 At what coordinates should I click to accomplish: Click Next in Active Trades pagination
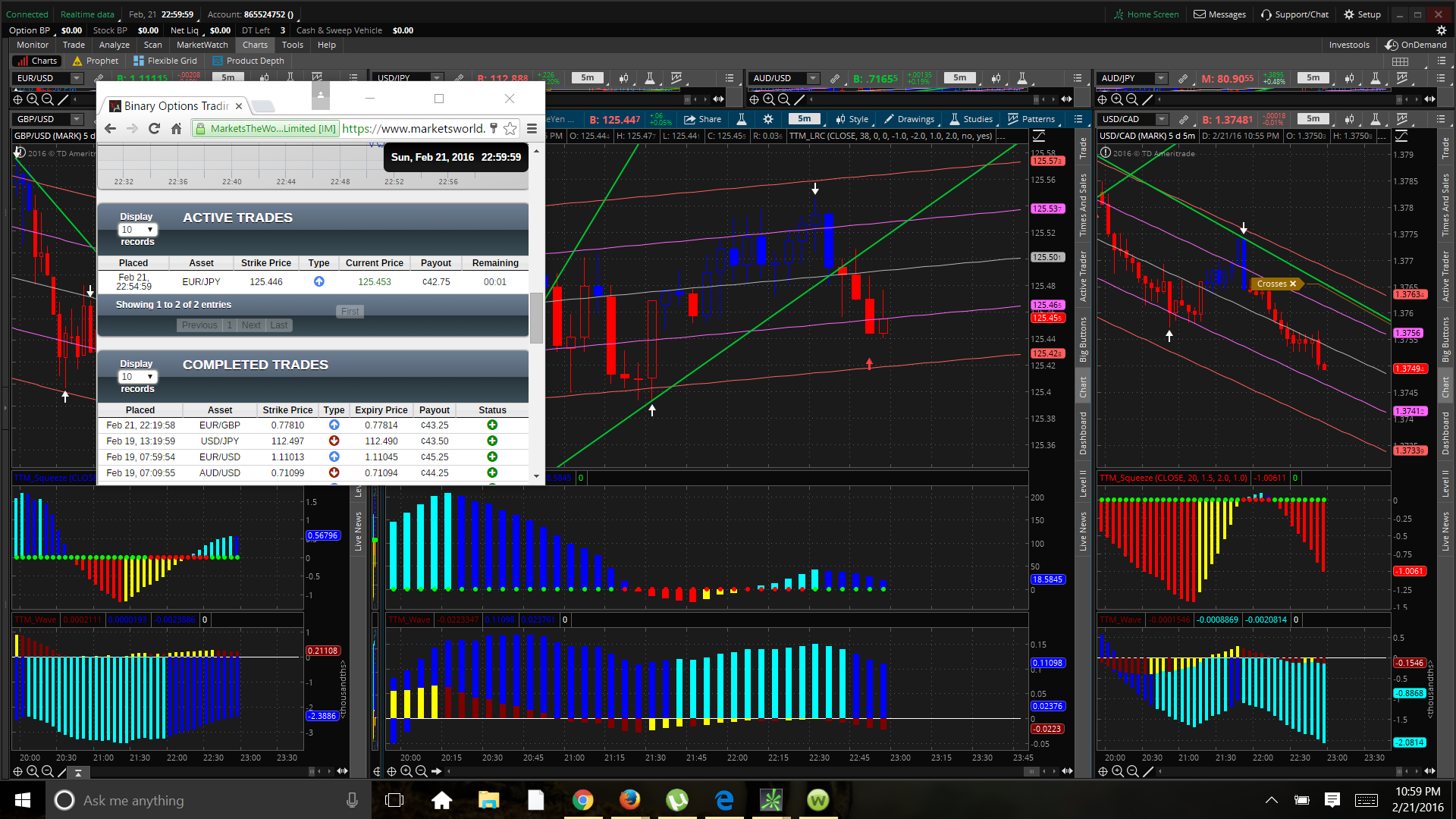[251, 325]
